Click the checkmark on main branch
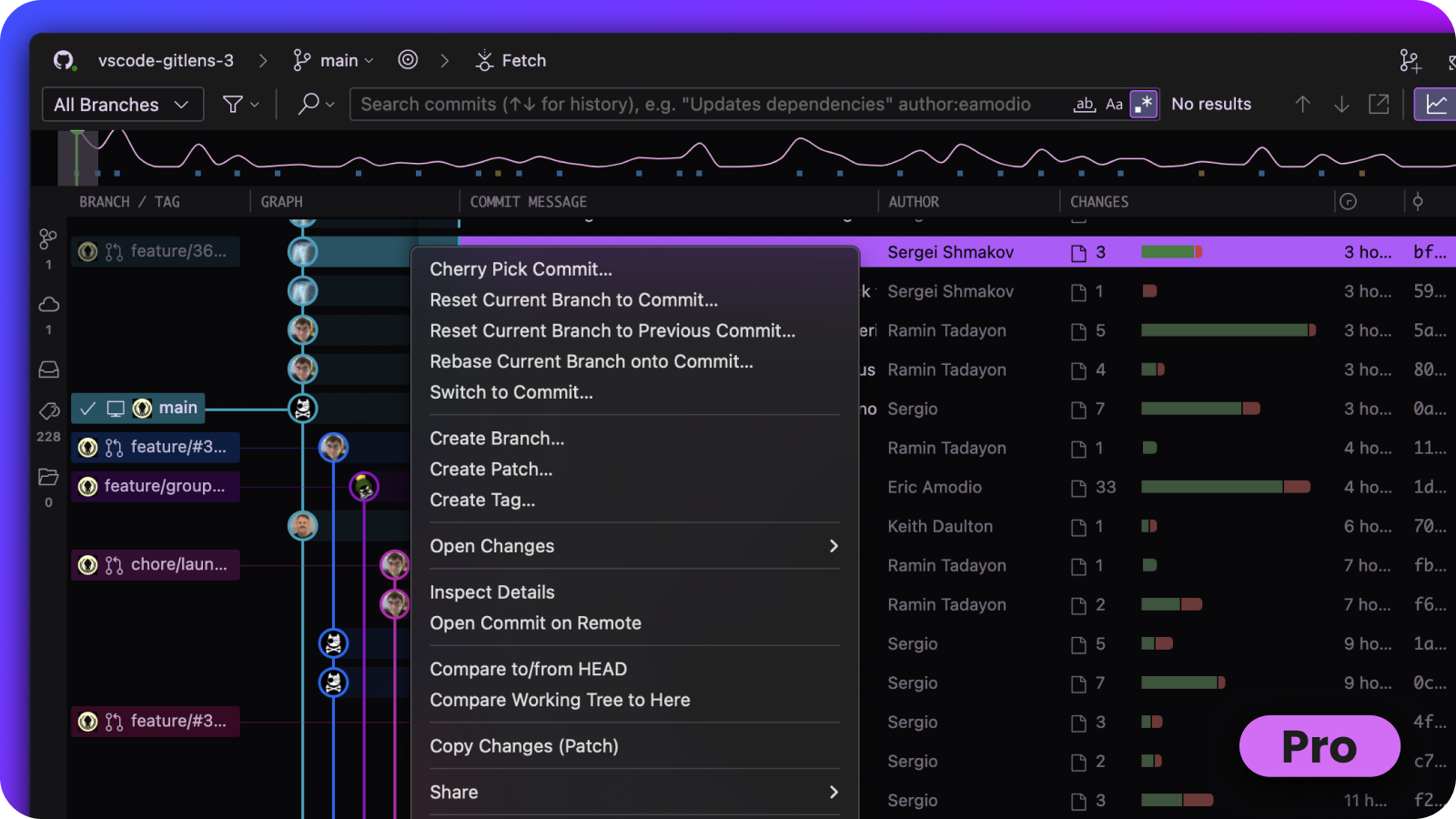The height and width of the screenshot is (819, 1456). pos(87,409)
